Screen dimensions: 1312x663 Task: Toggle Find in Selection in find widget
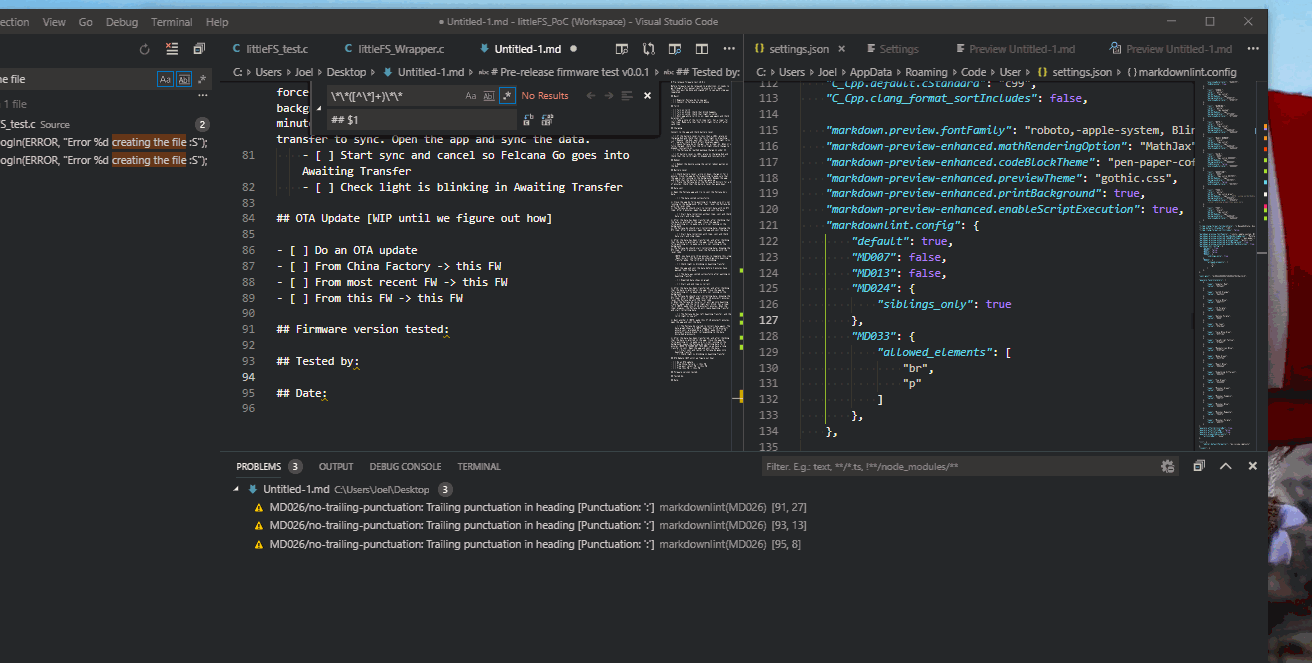[627, 96]
